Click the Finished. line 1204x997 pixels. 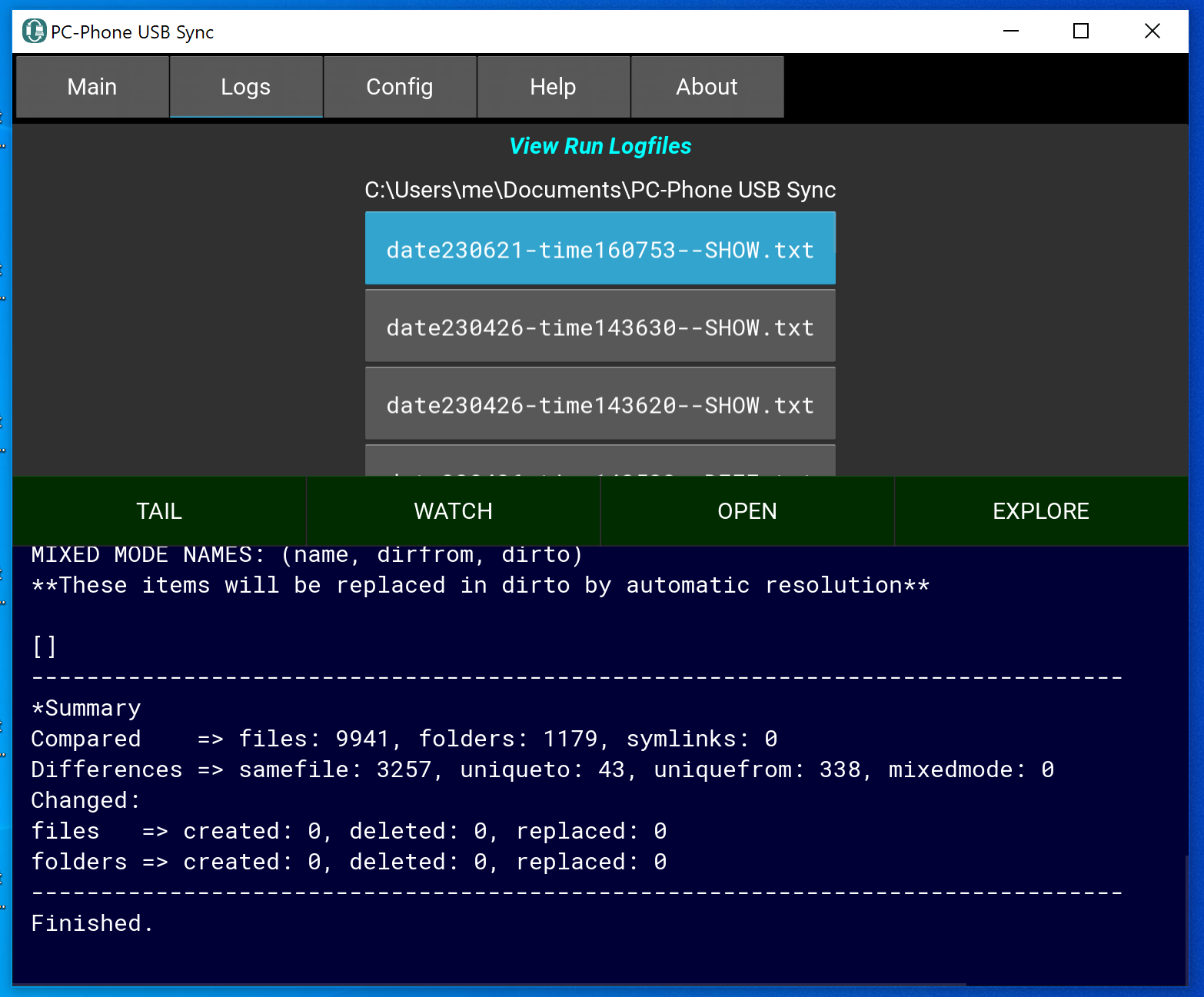tap(92, 923)
